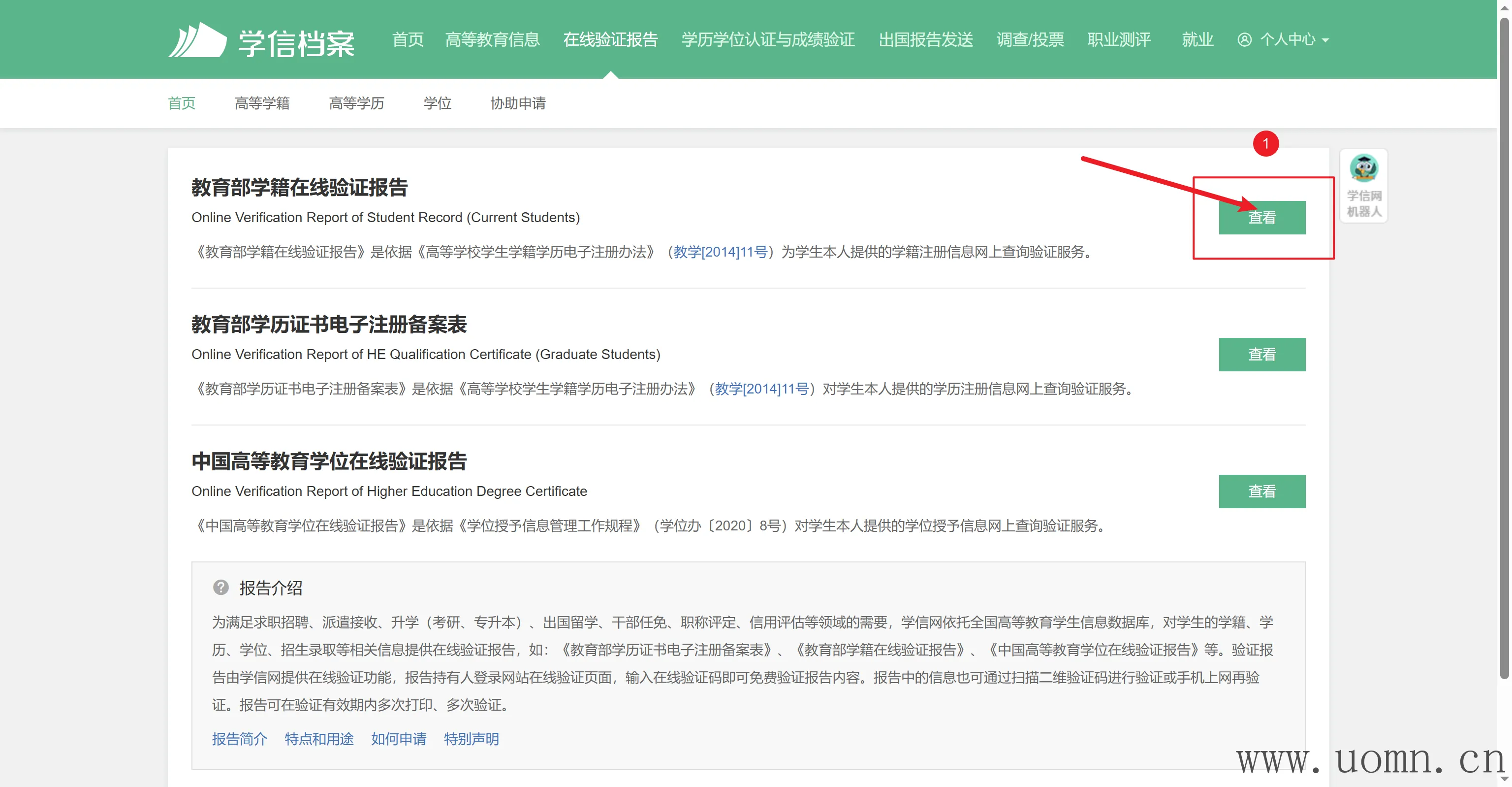This screenshot has width=1512, height=787.
Task: Expand the 个人中心 dropdown arrow
Action: click(x=1325, y=40)
